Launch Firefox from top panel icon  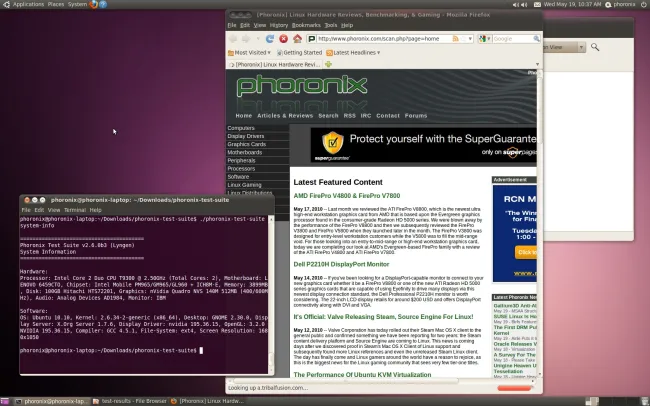[x=95, y=5]
